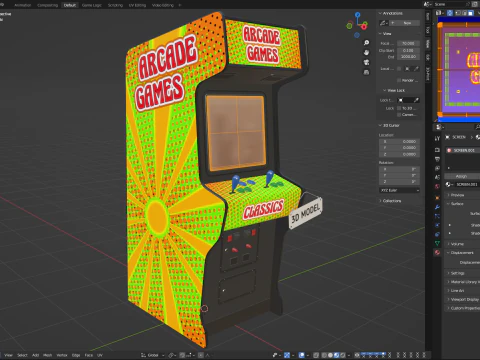The width and height of the screenshot is (480, 360).
Task: Click the Lock to Object eyedropper icon
Action: pyautogui.click(x=416, y=100)
